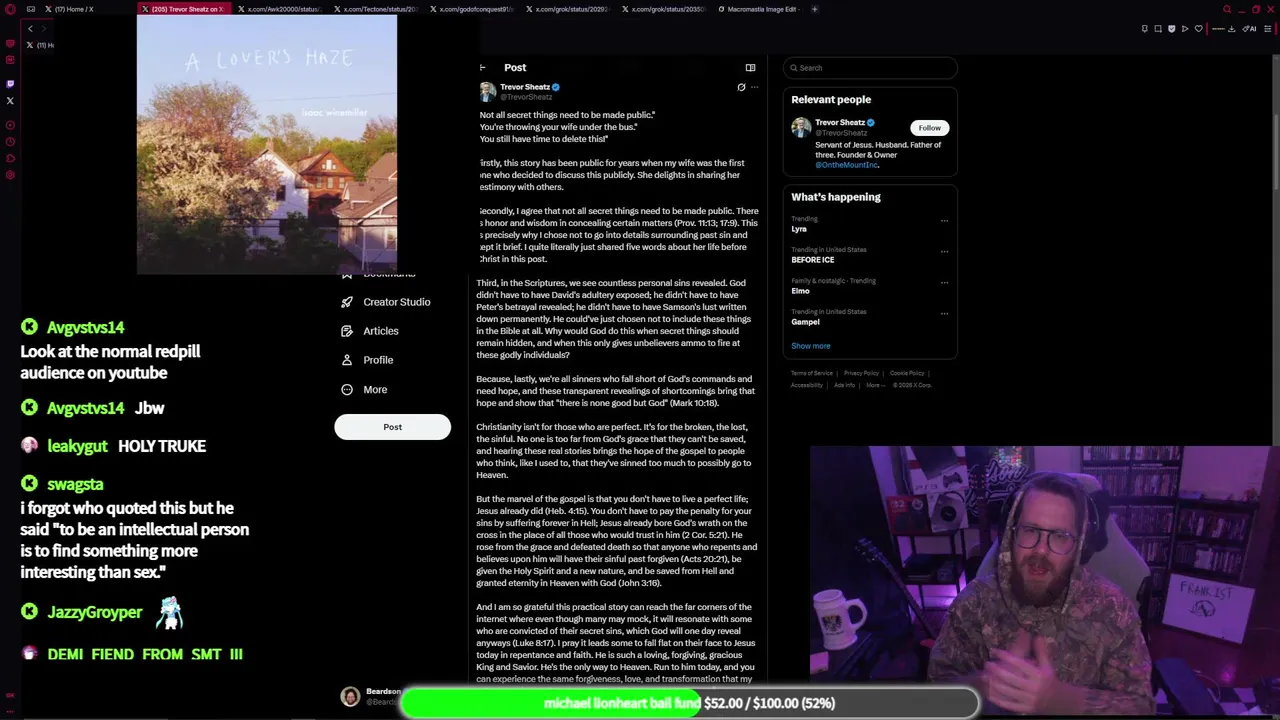Open the Privacy Policy footer link
1280x720 pixels.
[x=861, y=373]
